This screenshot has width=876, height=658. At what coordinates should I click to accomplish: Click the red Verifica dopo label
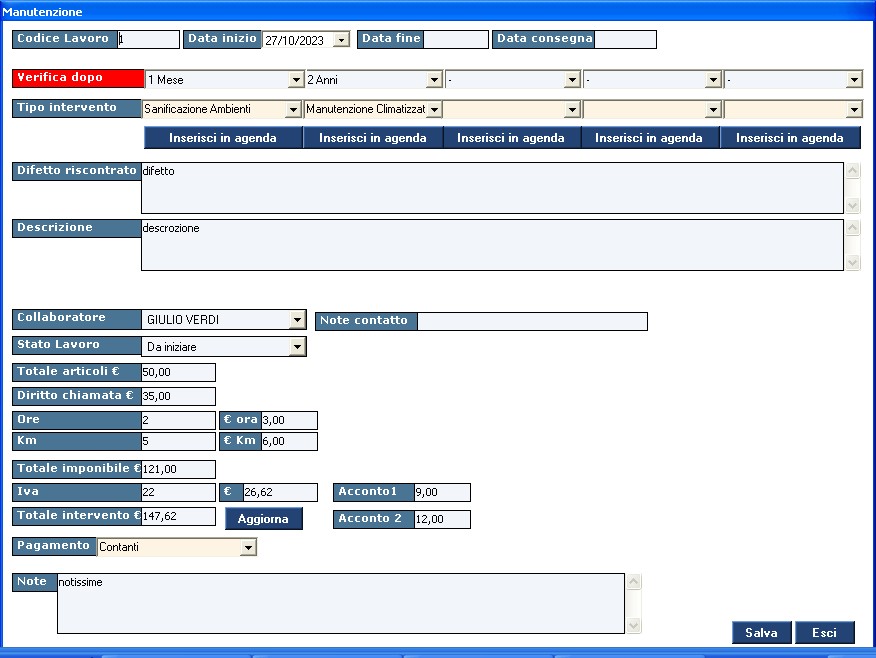(x=78, y=78)
